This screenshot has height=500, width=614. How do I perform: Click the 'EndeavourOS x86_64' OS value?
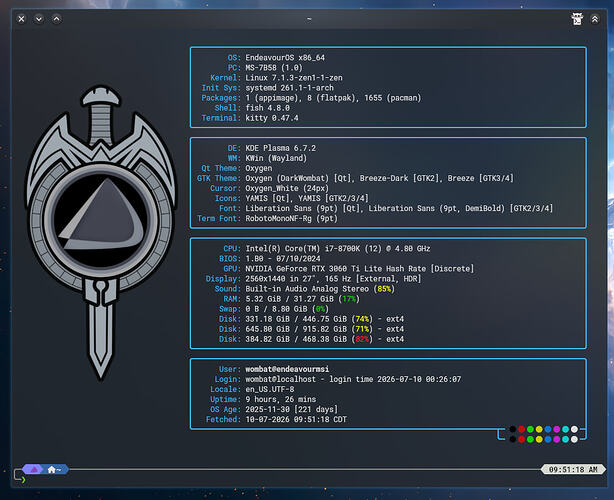pyautogui.click(x=285, y=58)
